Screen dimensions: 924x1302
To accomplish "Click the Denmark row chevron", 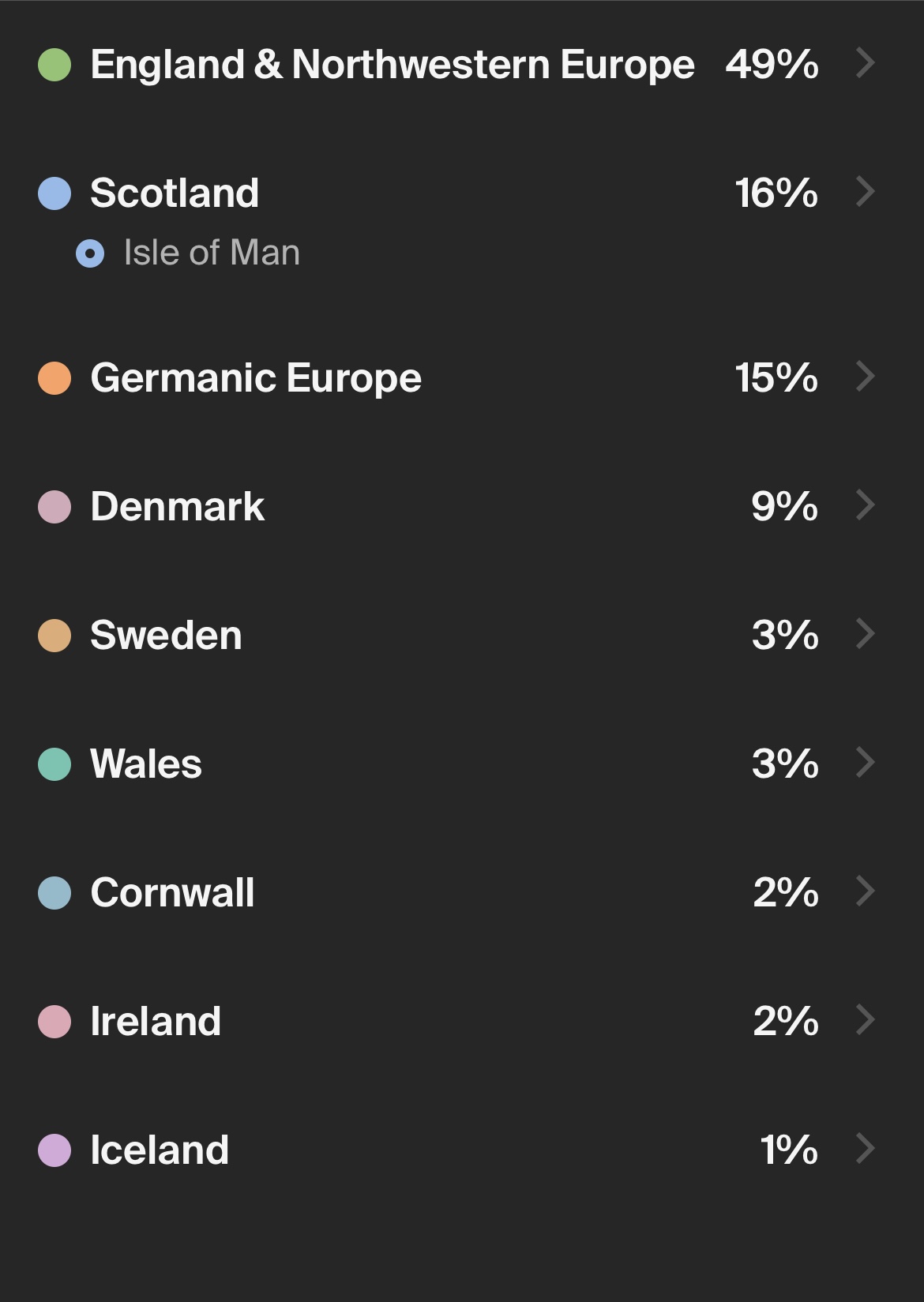I will coord(866,505).
